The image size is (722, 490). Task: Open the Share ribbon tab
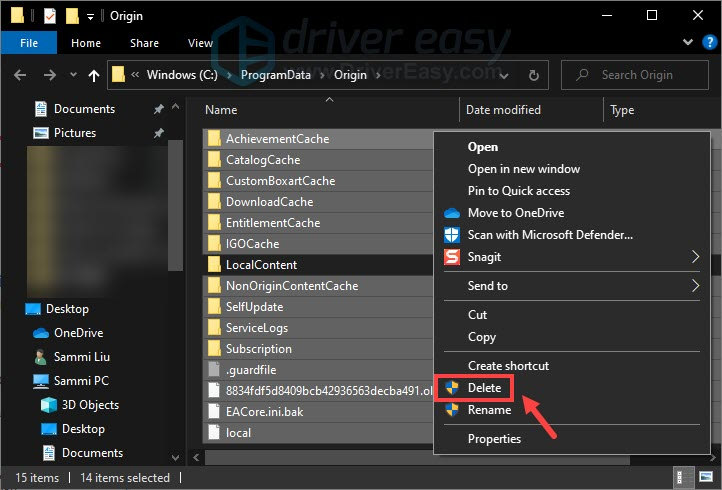pyautogui.click(x=144, y=43)
